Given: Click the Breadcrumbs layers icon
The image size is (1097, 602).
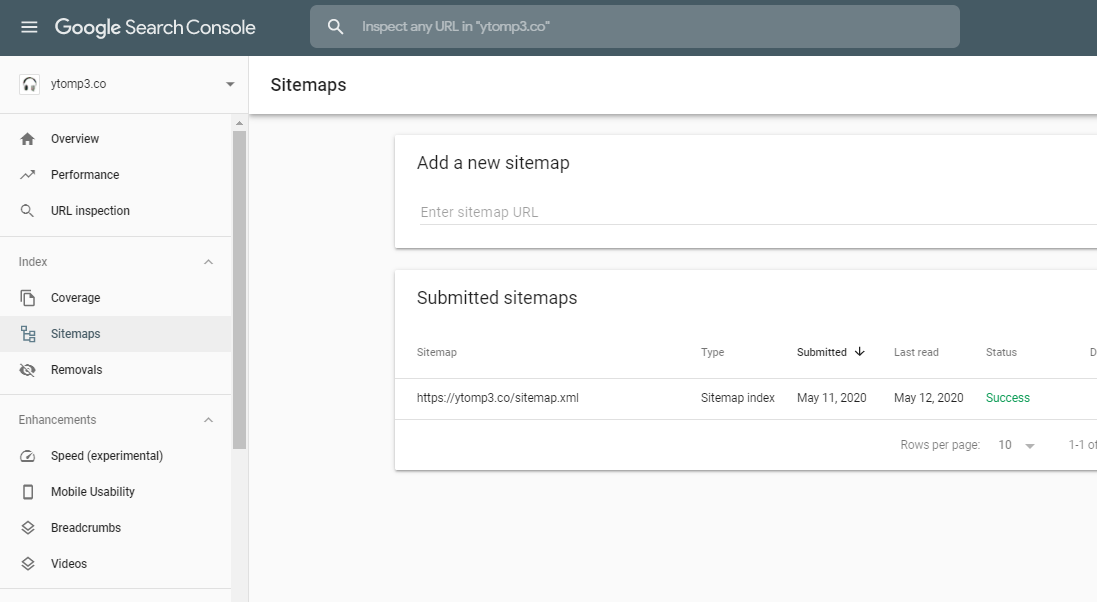Looking at the screenshot, I should [27, 528].
